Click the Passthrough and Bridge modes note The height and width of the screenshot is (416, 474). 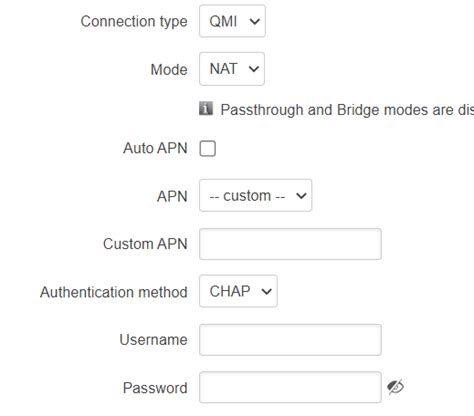[x=347, y=110]
